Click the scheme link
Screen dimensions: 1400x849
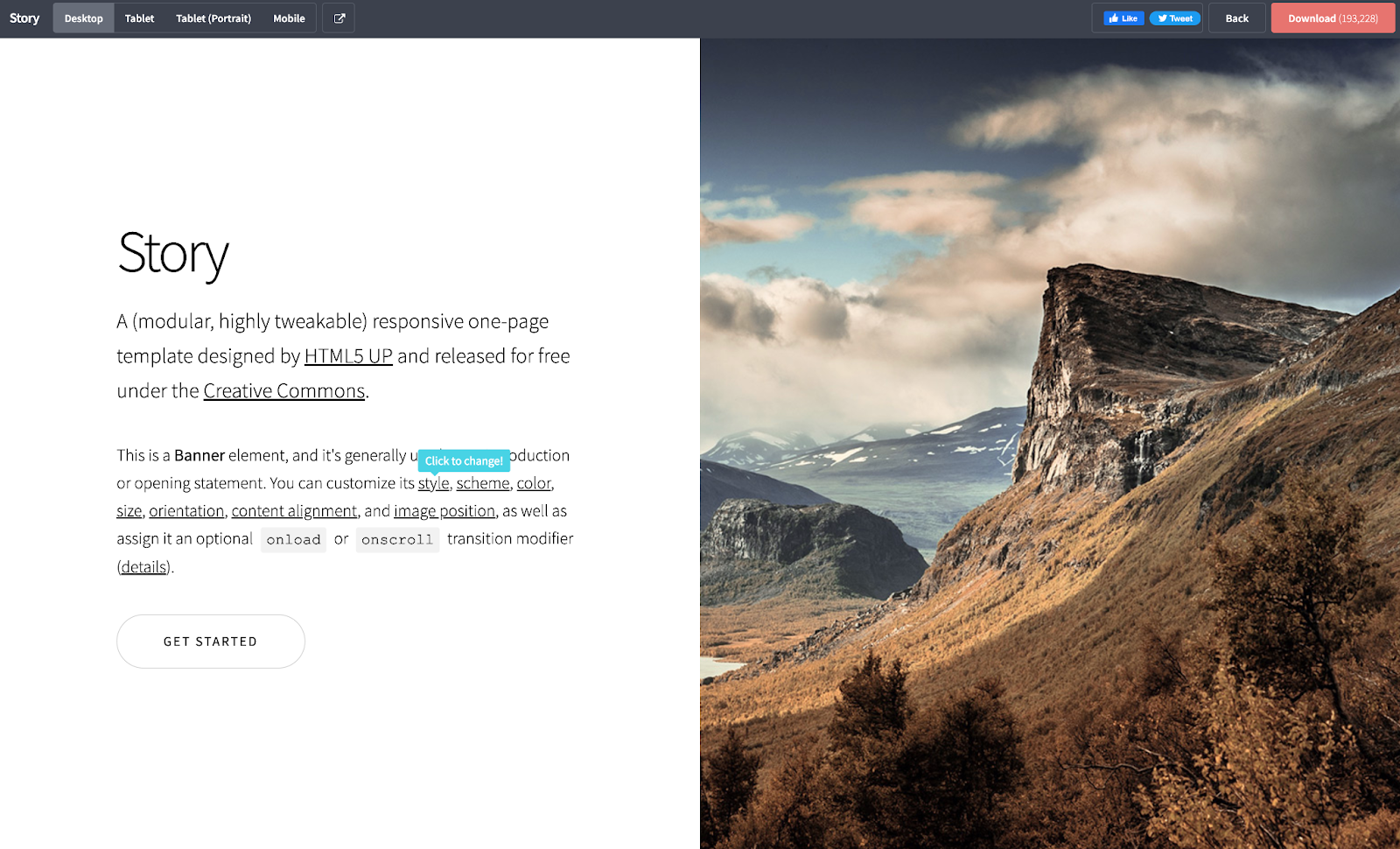click(483, 483)
